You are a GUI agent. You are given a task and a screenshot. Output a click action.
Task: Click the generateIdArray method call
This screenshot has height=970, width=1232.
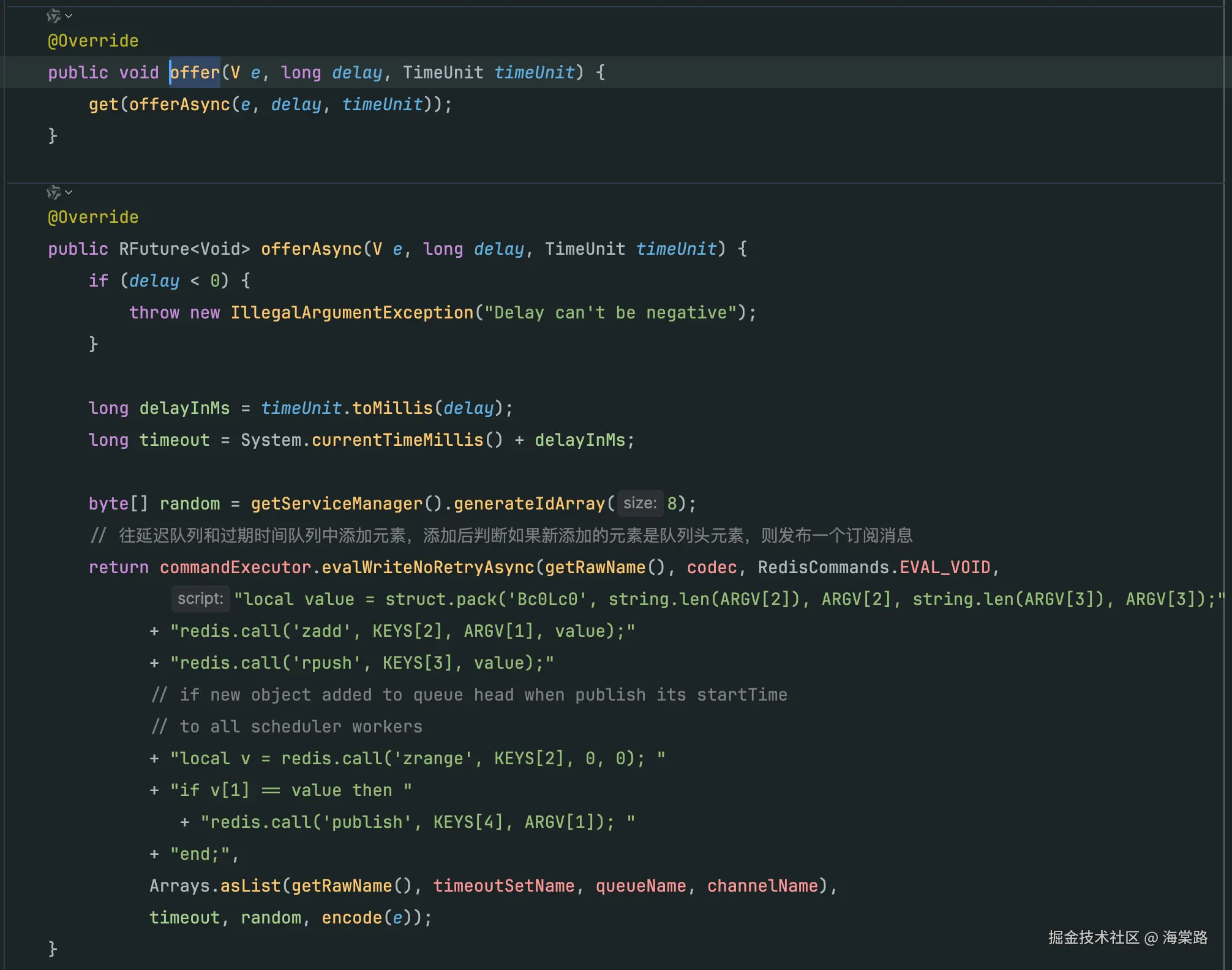529,504
